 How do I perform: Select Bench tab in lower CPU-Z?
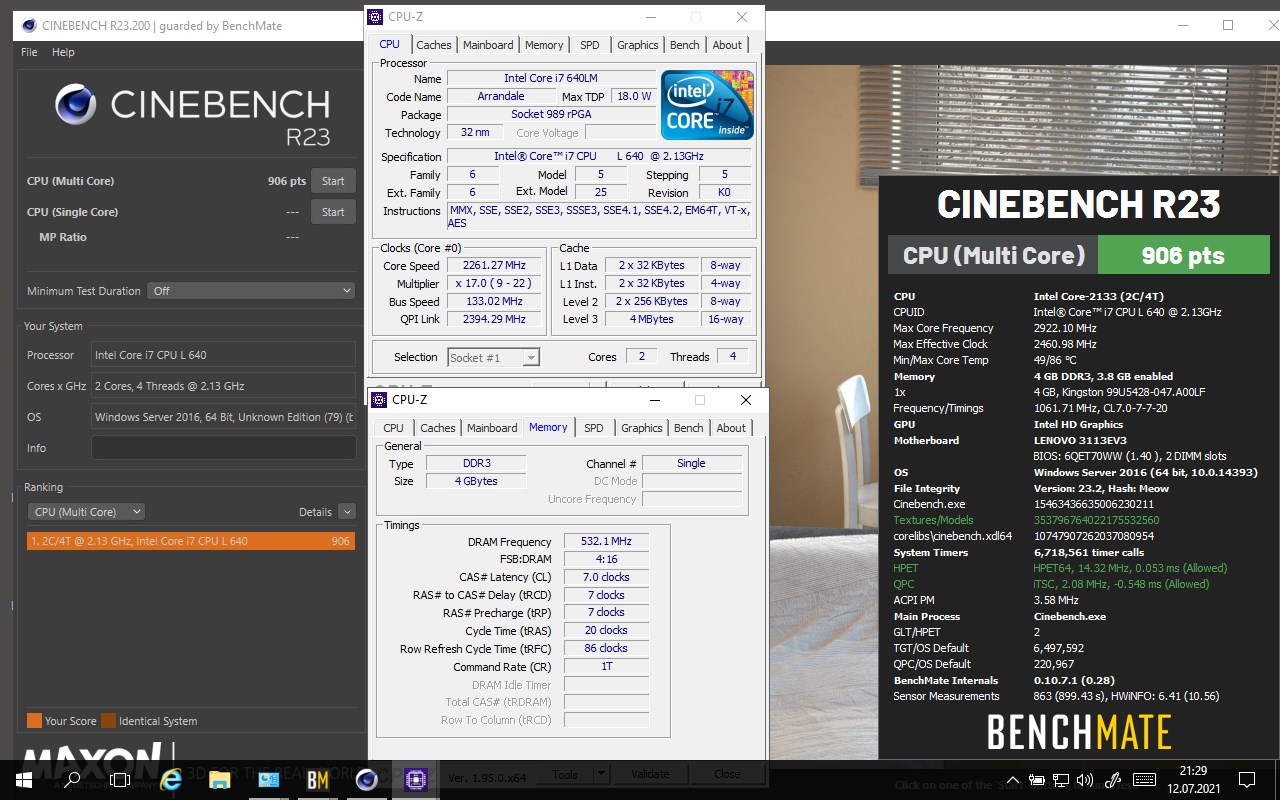click(689, 428)
